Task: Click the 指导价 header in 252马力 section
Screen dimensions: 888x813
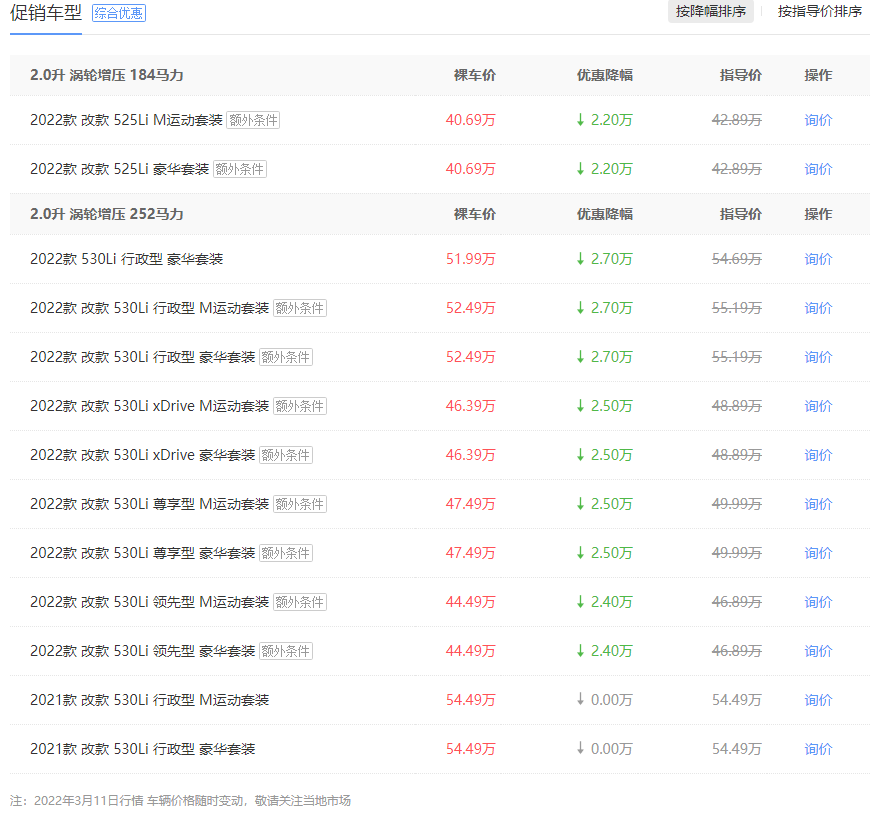Action: (741, 214)
